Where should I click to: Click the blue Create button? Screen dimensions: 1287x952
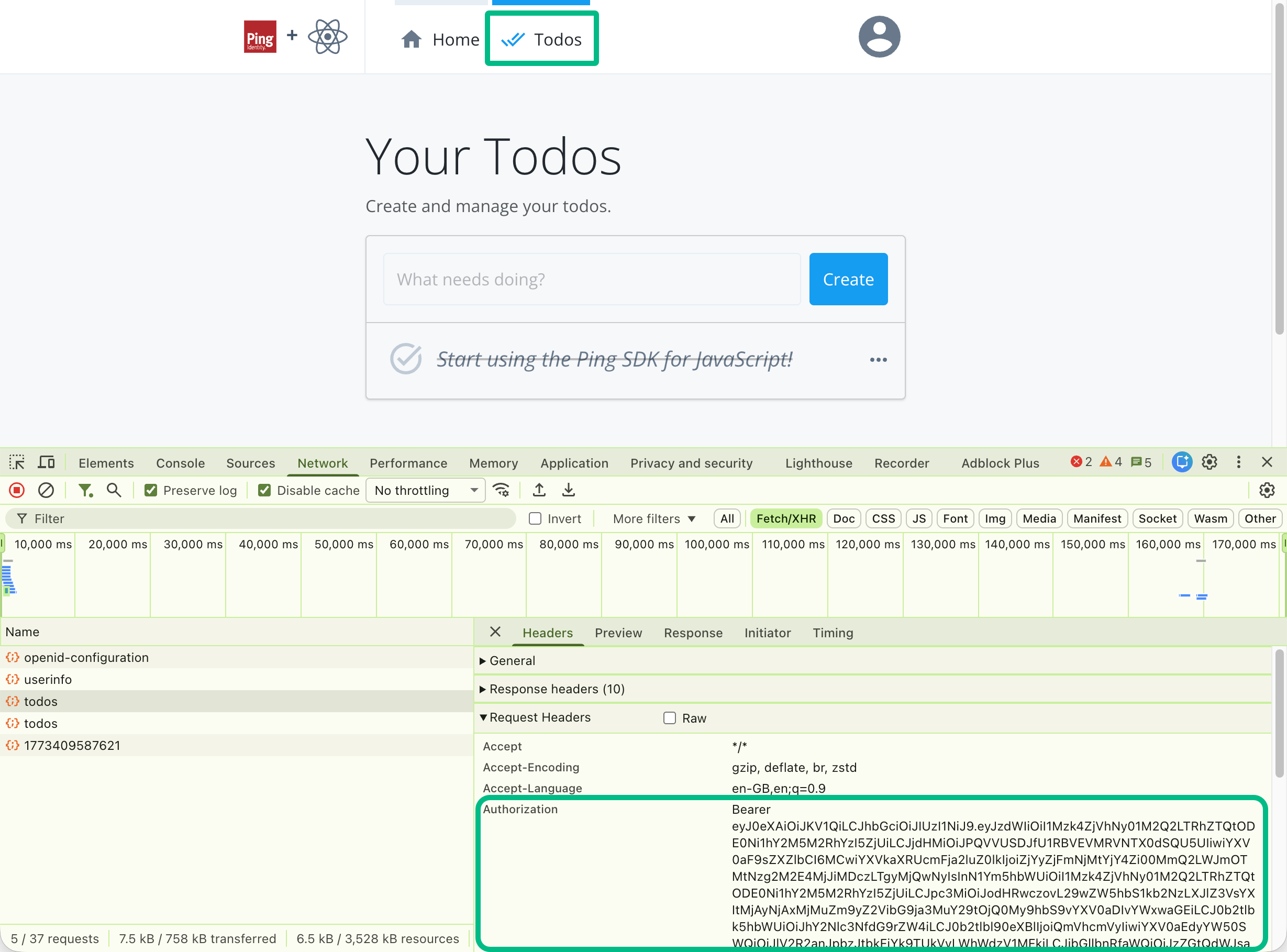coord(848,280)
